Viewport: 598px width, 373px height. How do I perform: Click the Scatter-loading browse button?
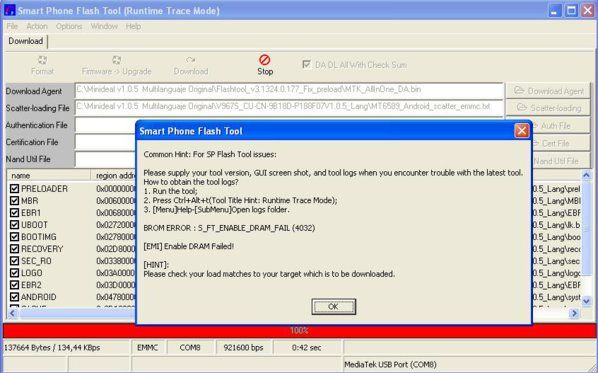(548, 108)
